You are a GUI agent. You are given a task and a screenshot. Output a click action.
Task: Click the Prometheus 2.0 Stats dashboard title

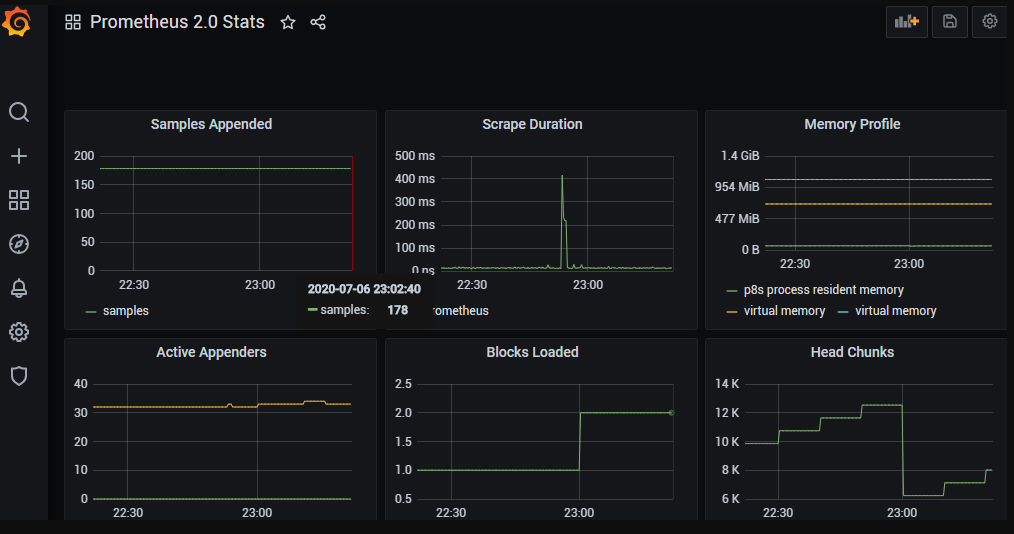pyautogui.click(x=177, y=22)
